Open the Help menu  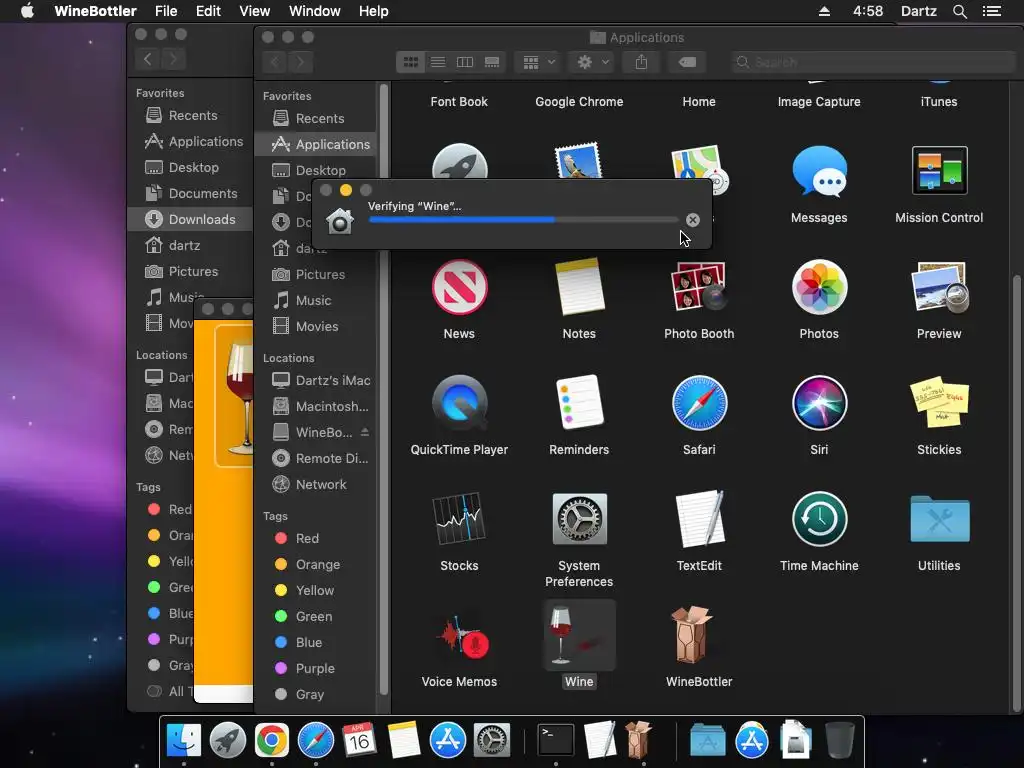374,11
